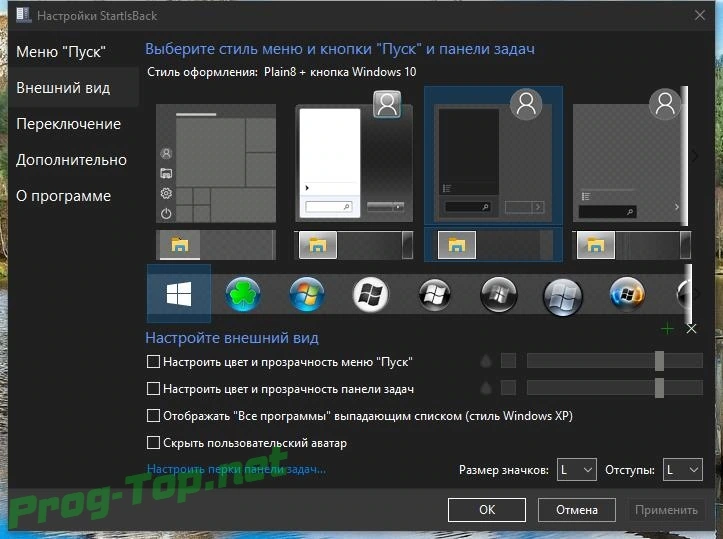Screen dimensions: 723x539
Task: Click the Start menu color swatch
Action: point(508,361)
